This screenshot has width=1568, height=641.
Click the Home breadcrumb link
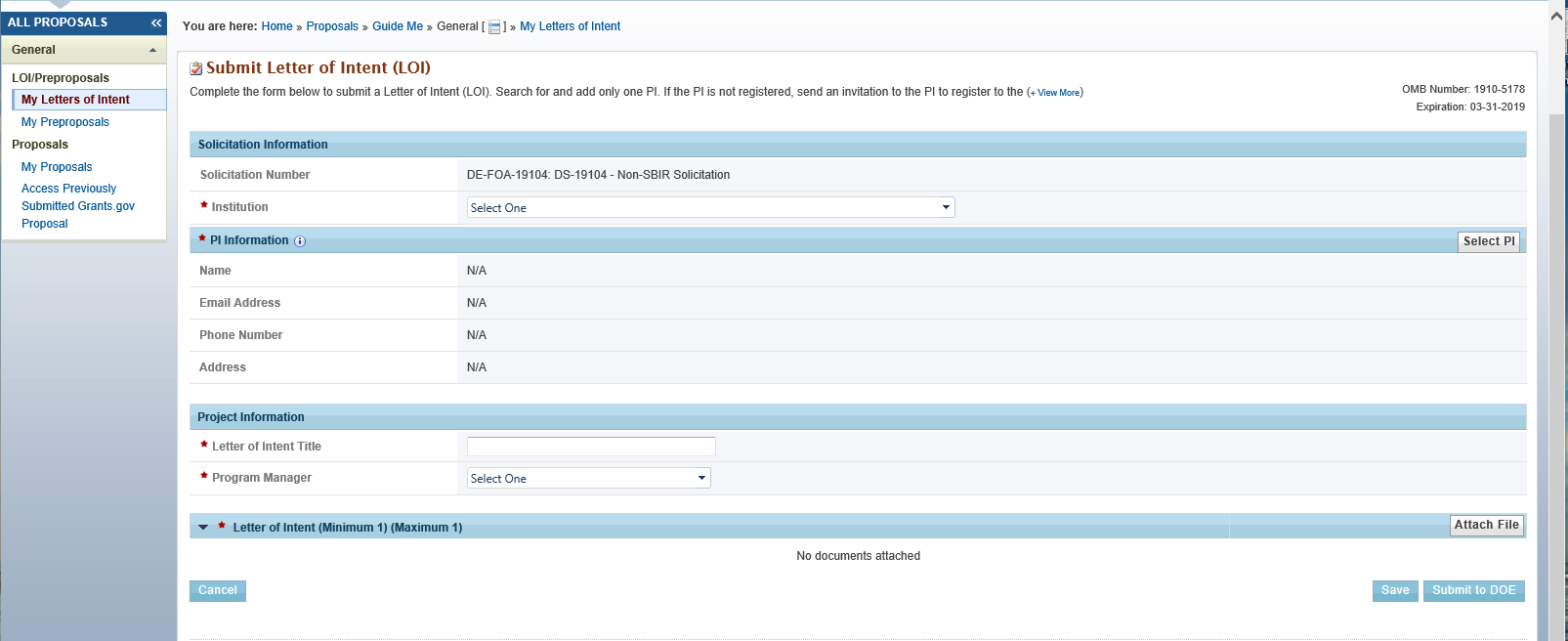click(276, 26)
